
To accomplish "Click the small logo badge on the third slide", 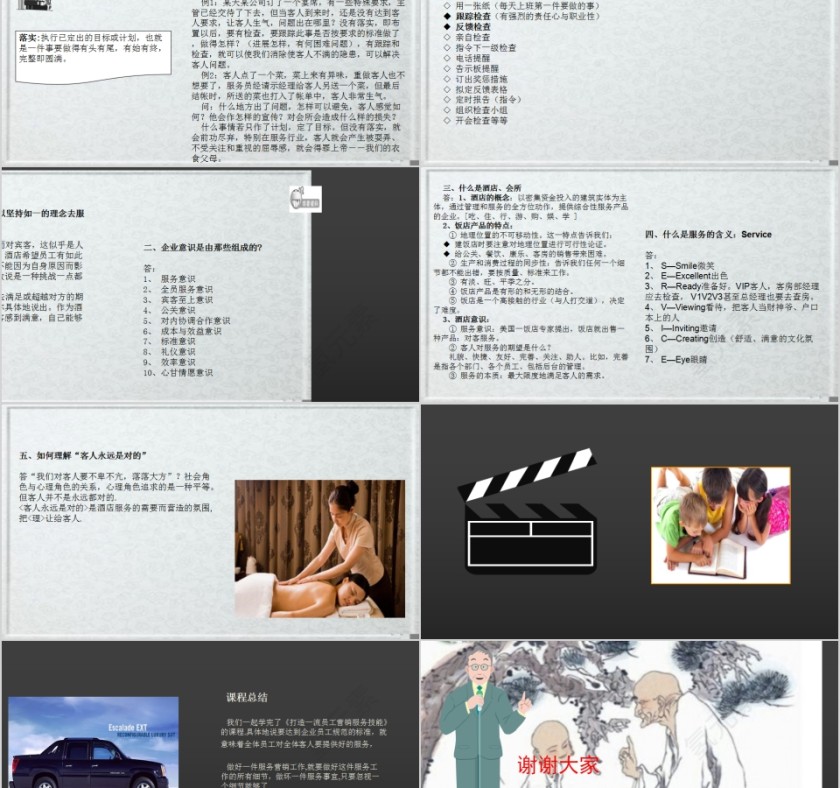I will click(305, 198).
